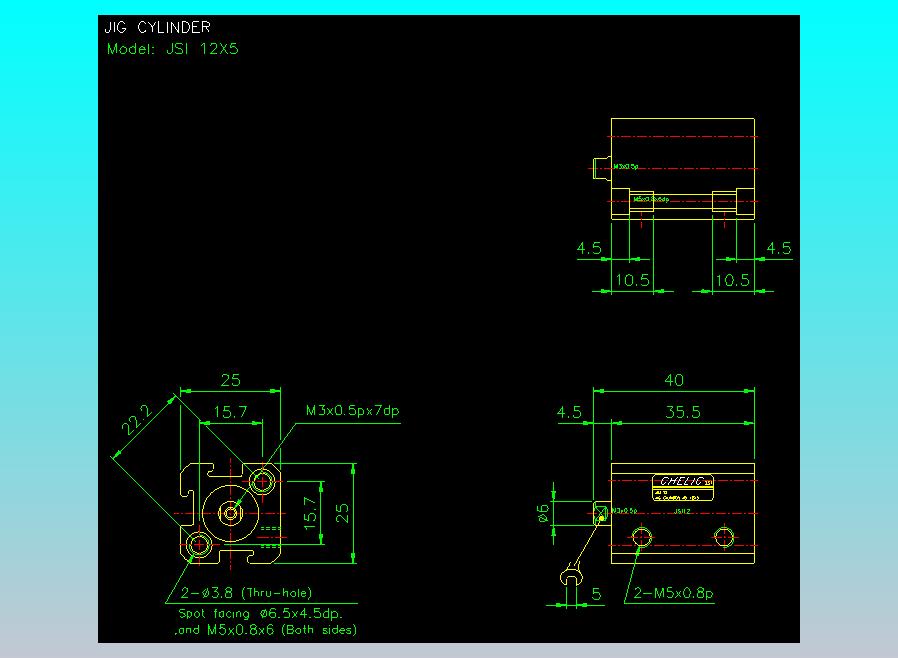Click the "M3x0.5p" label in top view
This screenshot has width=898, height=658.
pyautogui.click(x=626, y=167)
